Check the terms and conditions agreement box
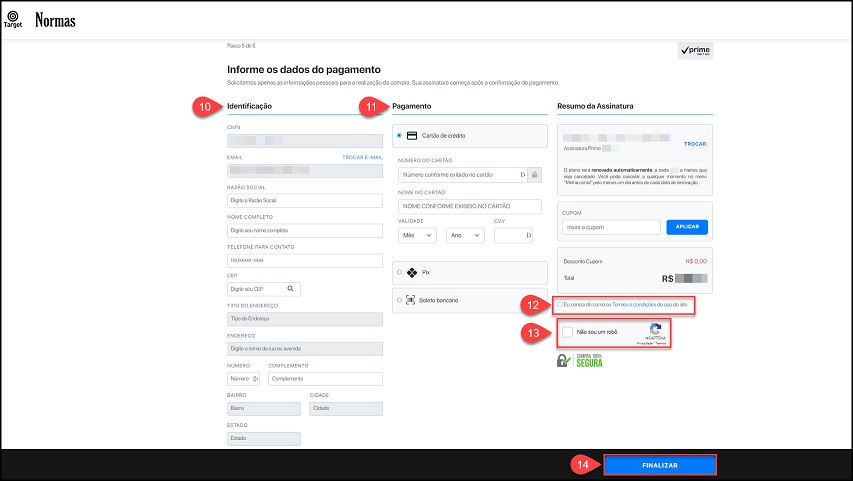The height and width of the screenshot is (481, 853). click(561, 303)
